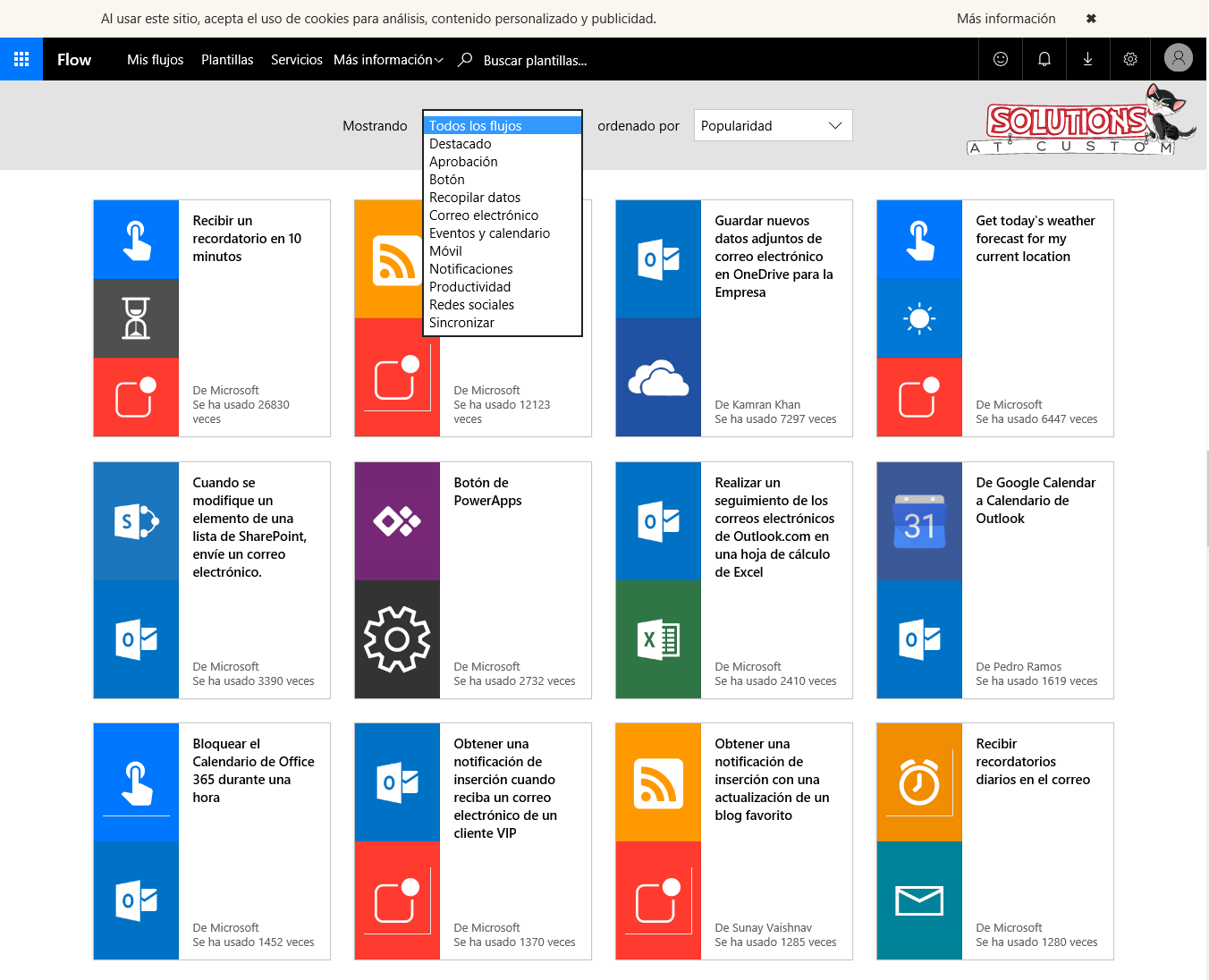
Task: Open the notifications bell icon
Action: 1044,59
